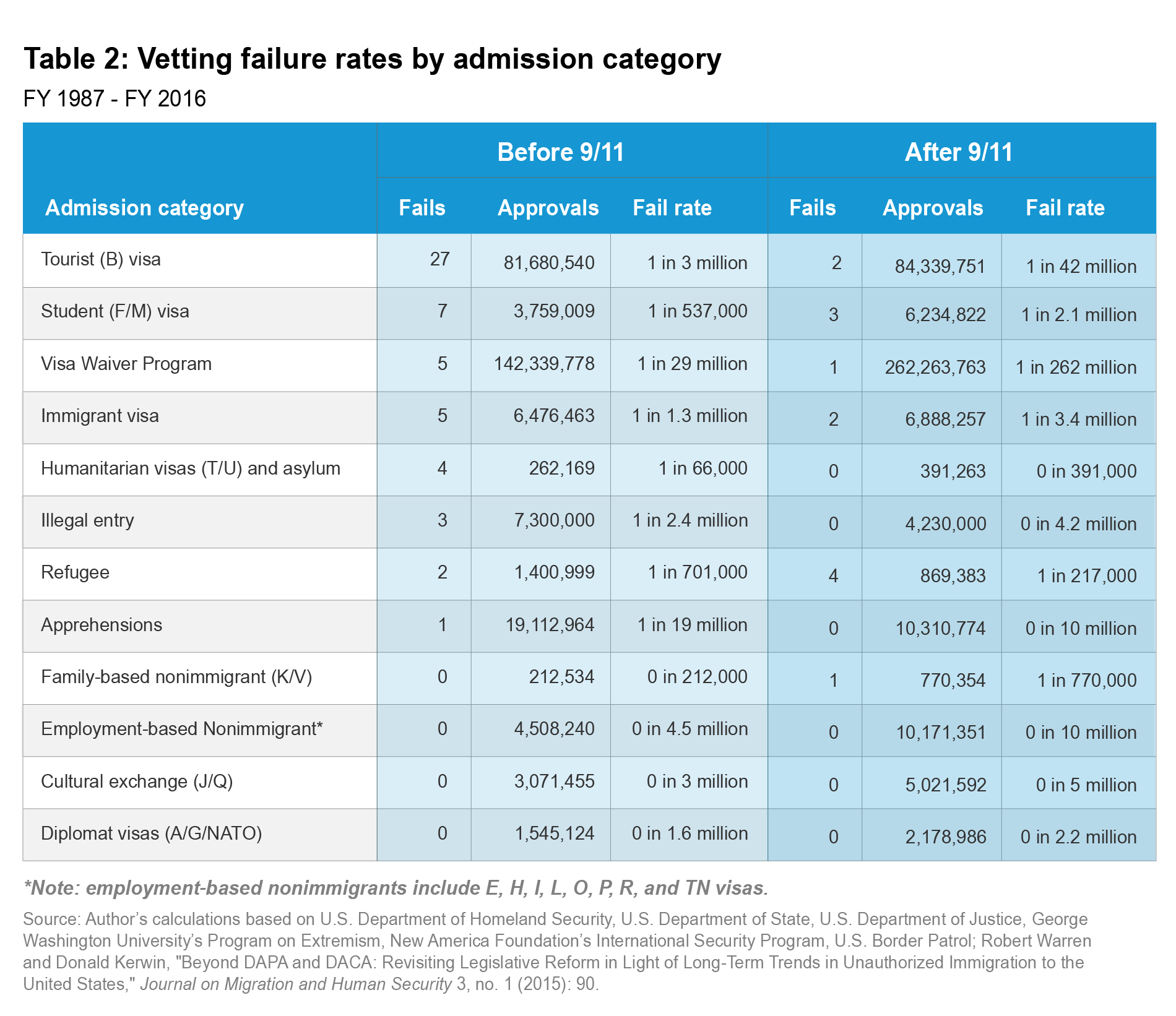Click the 'Illegal entry' row label
Screen dimensions: 1176x1016
coord(87,520)
